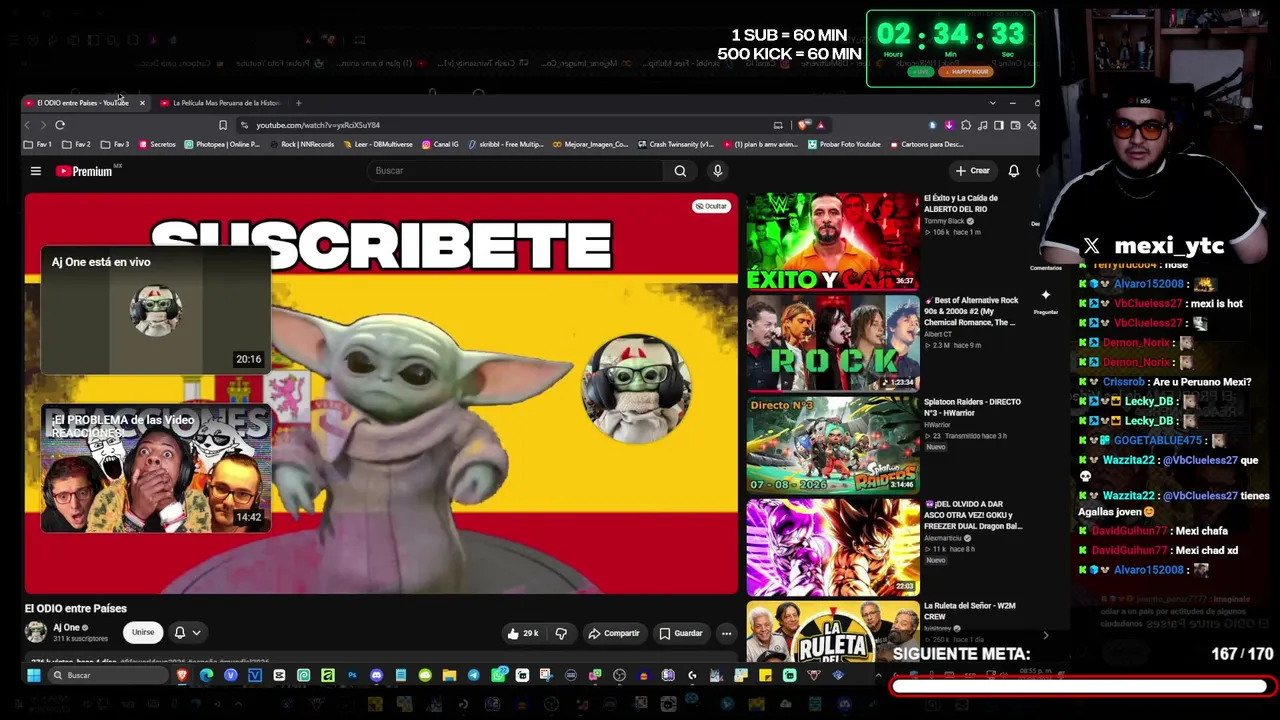Click the Crear button
This screenshot has width=1280, height=720.
point(972,171)
